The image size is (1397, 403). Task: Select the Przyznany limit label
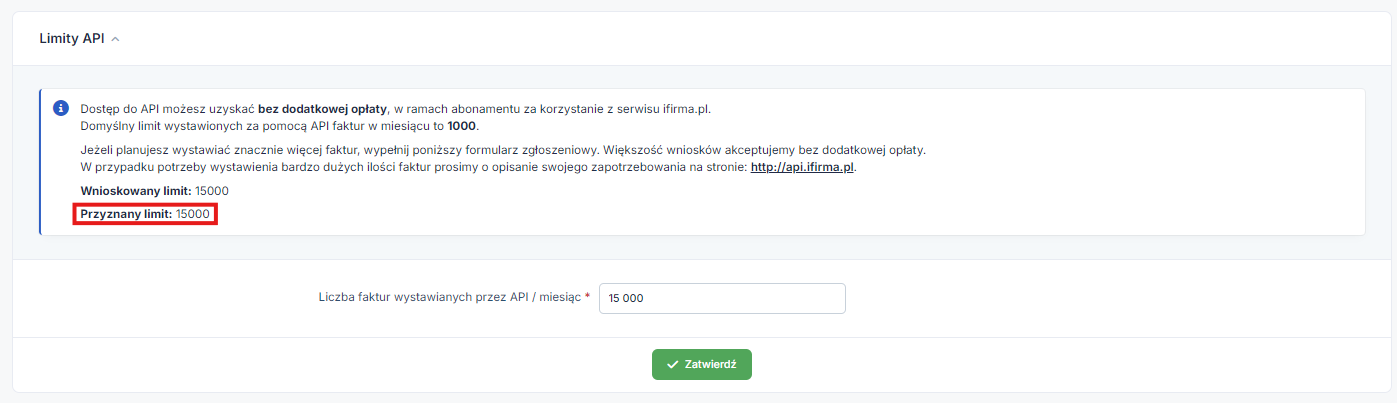pyautogui.click(x=126, y=214)
